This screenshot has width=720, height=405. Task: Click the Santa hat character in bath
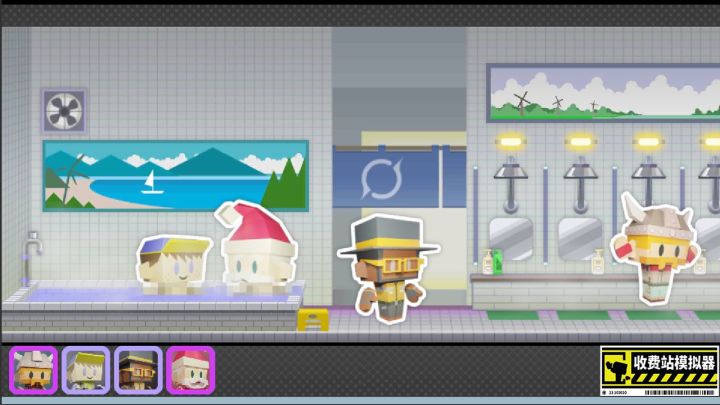(x=257, y=248)
